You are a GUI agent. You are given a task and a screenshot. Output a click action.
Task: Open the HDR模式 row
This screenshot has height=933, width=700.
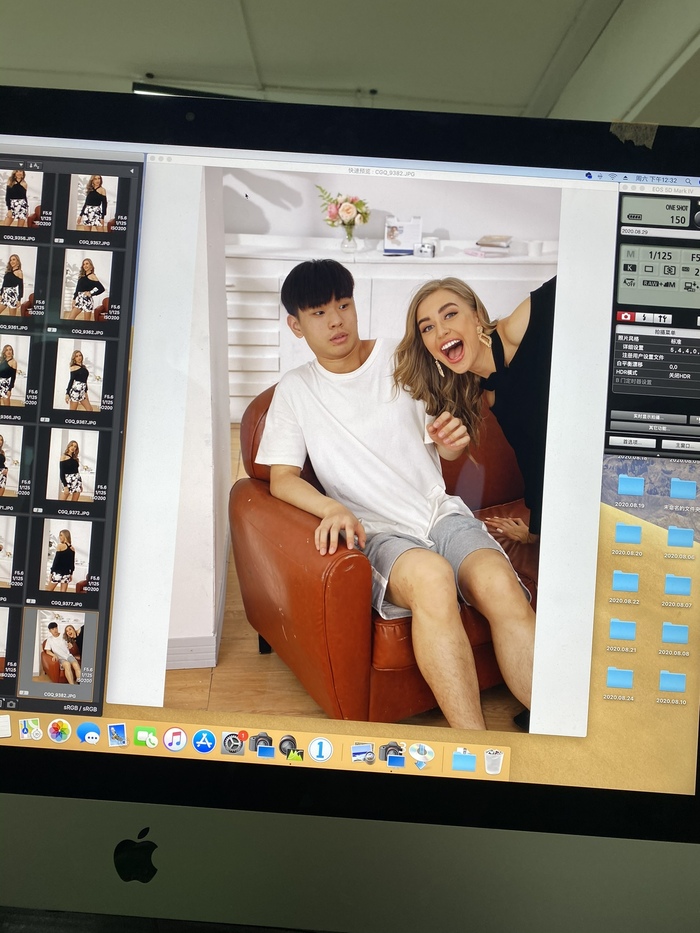click(658, 373)
